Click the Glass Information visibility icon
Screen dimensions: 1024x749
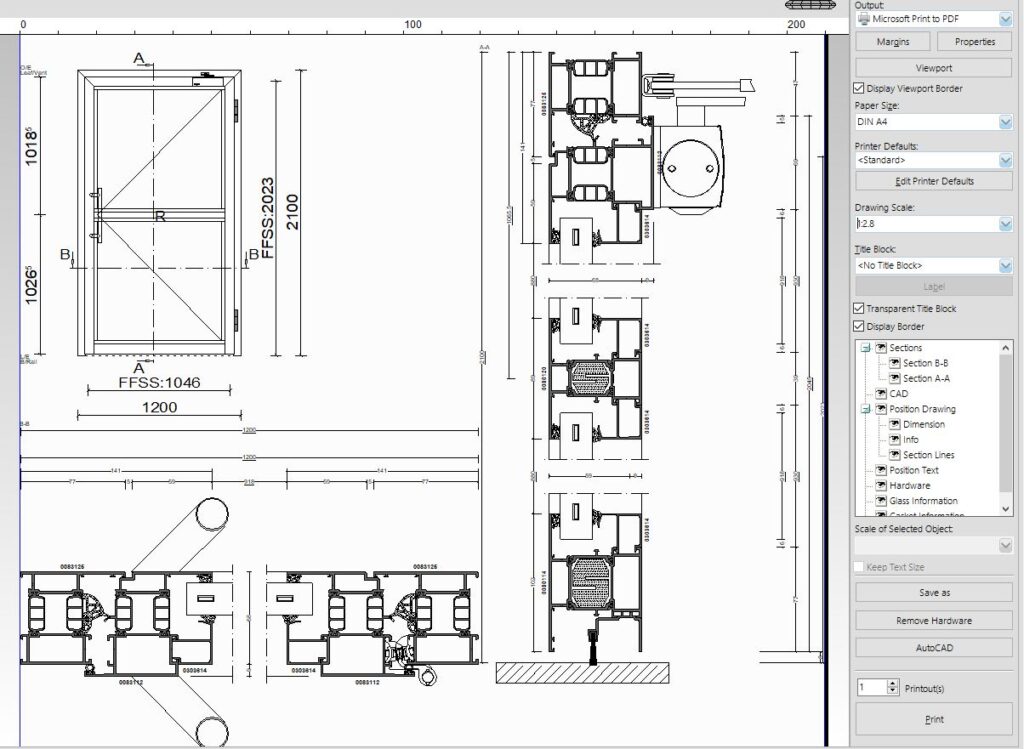click(x=880, y=501)
